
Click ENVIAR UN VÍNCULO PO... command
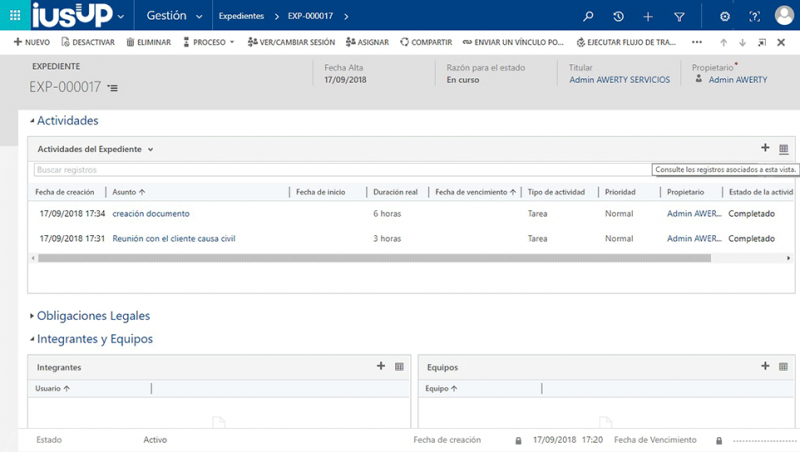513,42
